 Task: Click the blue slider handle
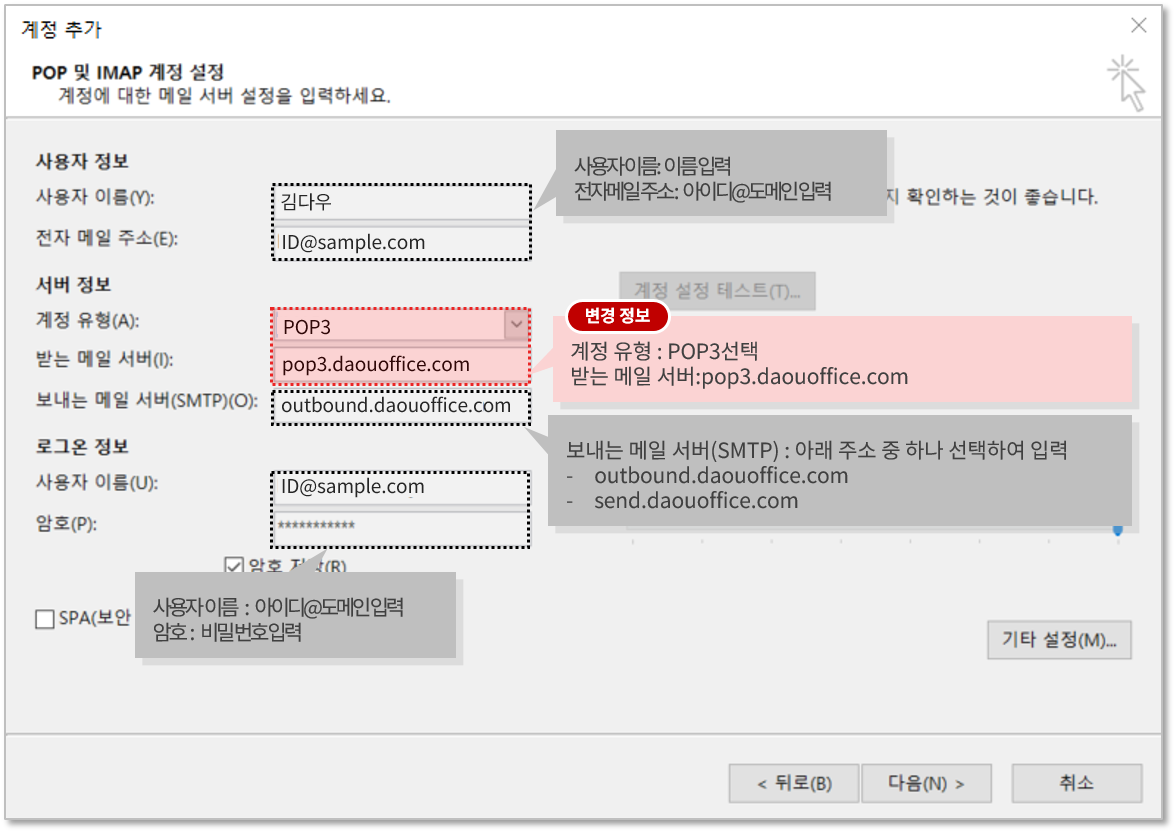[1117, 532]
